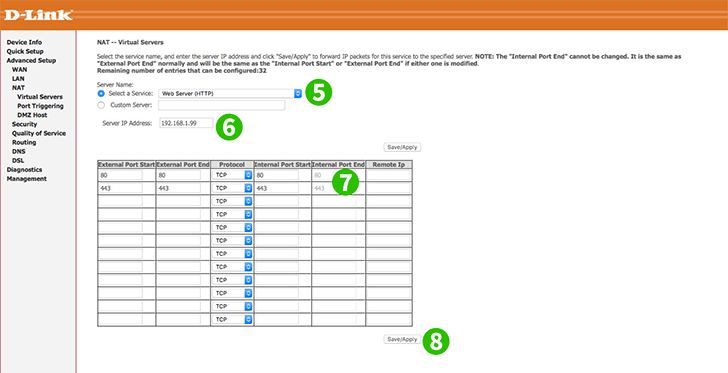Viewport: 728px width, 373px height.
Task: Click the Internal Port Start field containing 443
Action: coord(277,188)
